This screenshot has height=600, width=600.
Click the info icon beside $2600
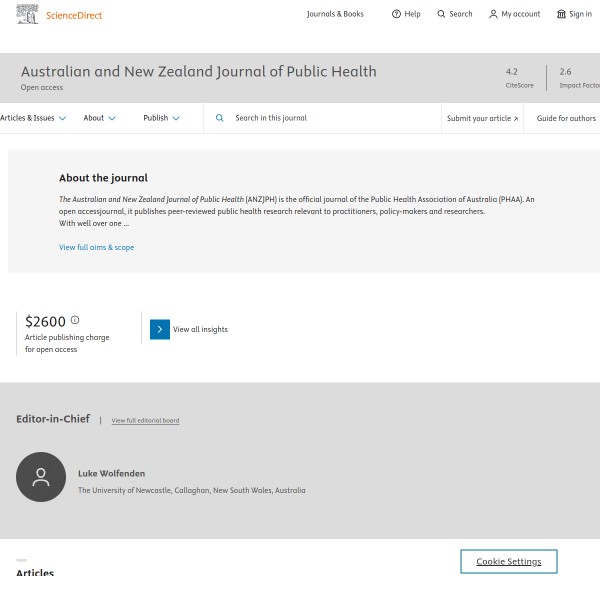click(75, 320)
